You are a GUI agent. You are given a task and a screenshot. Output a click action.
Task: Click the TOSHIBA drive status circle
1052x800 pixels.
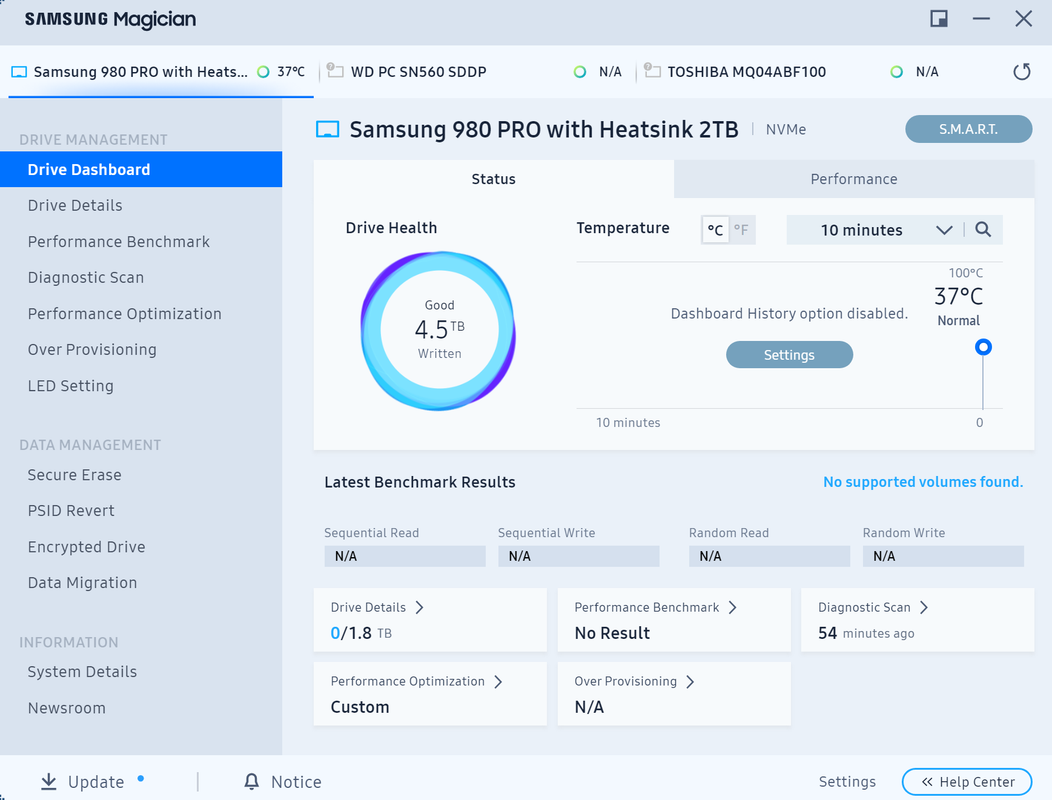(896, 72)
